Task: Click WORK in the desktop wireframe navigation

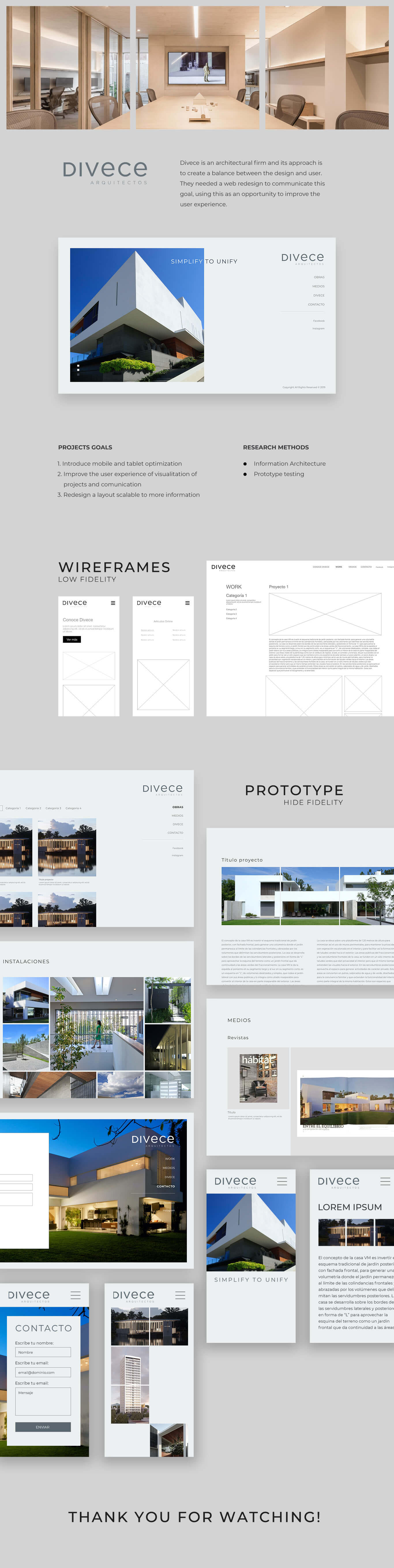Action: point(339,567)
